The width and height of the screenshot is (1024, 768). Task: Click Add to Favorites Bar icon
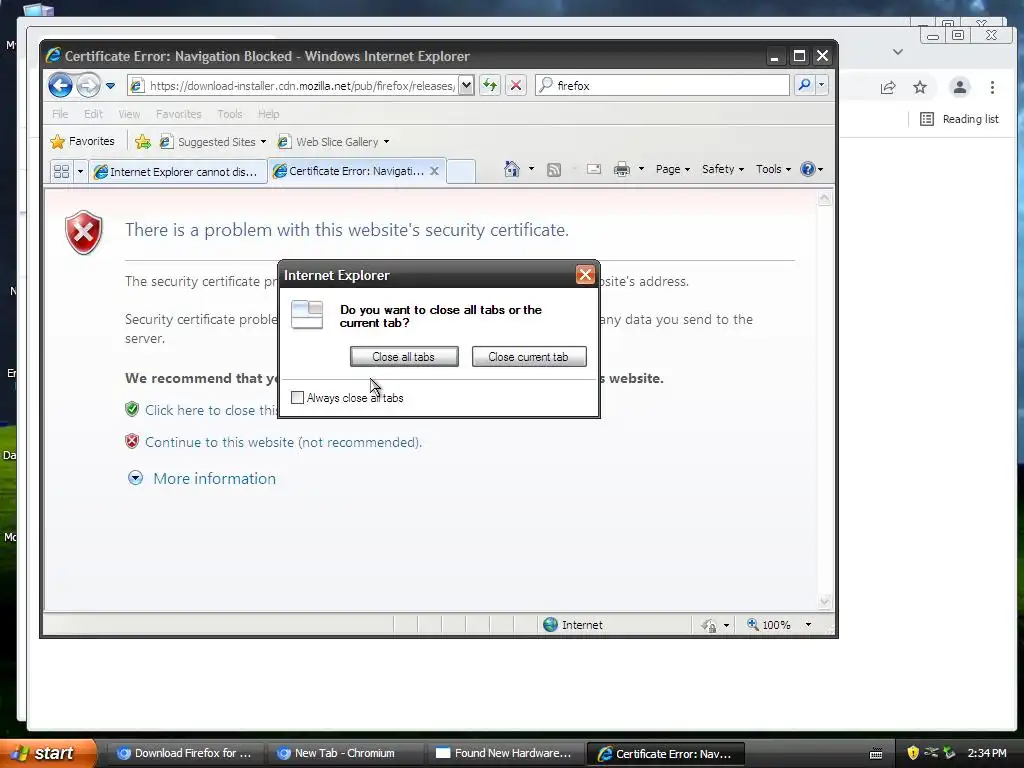coord(142,141)
